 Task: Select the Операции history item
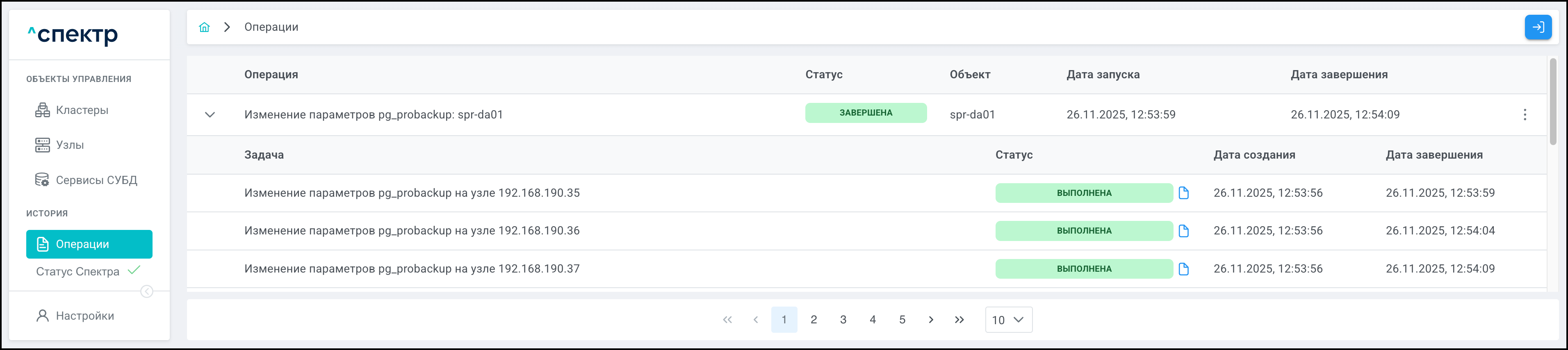point(89,244)
